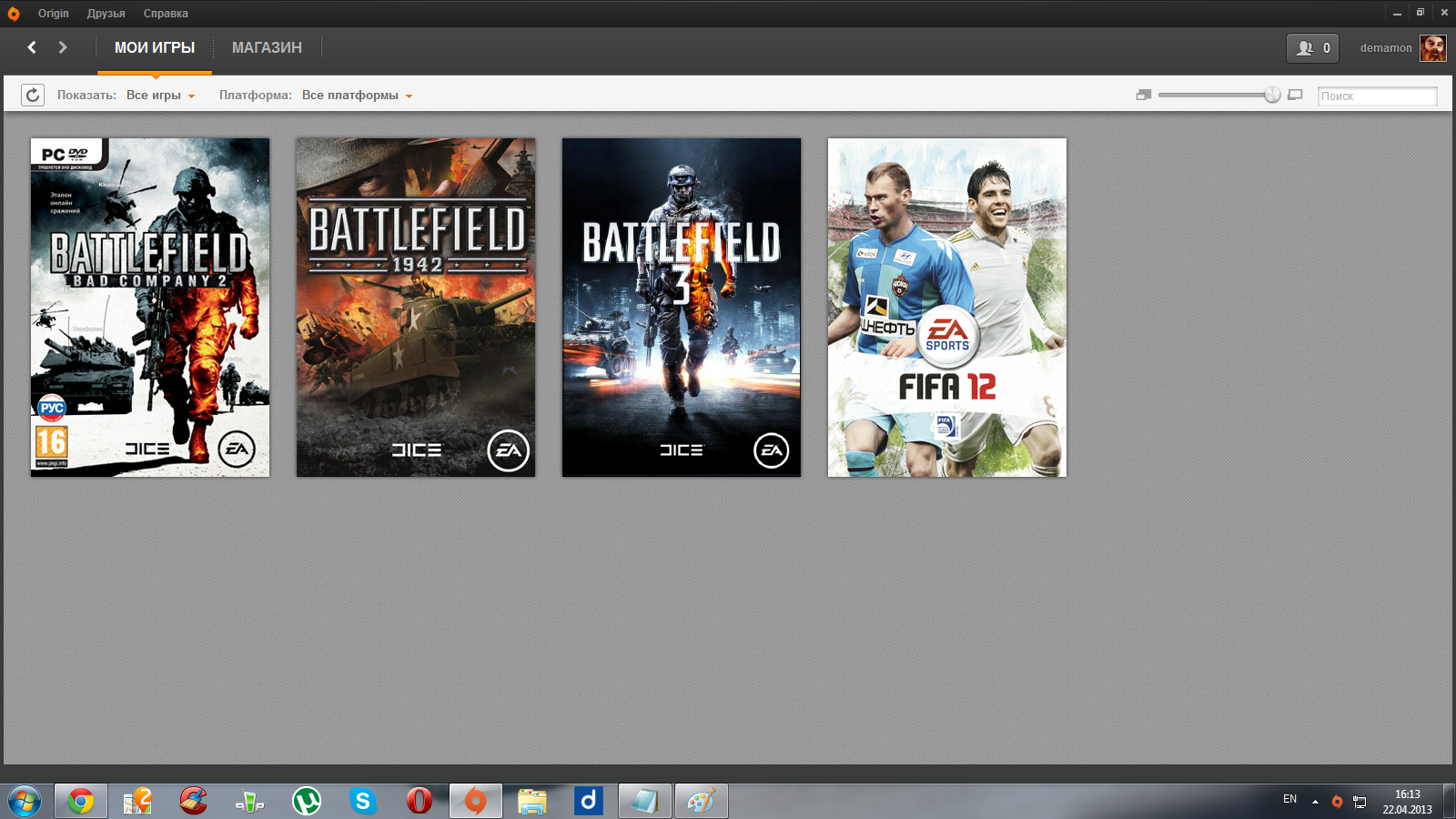The height and width of the screenshot is (819, 1456).
Task: Click the Origin taskbar button
Action: pyautogui.click(x=476, y=802)
